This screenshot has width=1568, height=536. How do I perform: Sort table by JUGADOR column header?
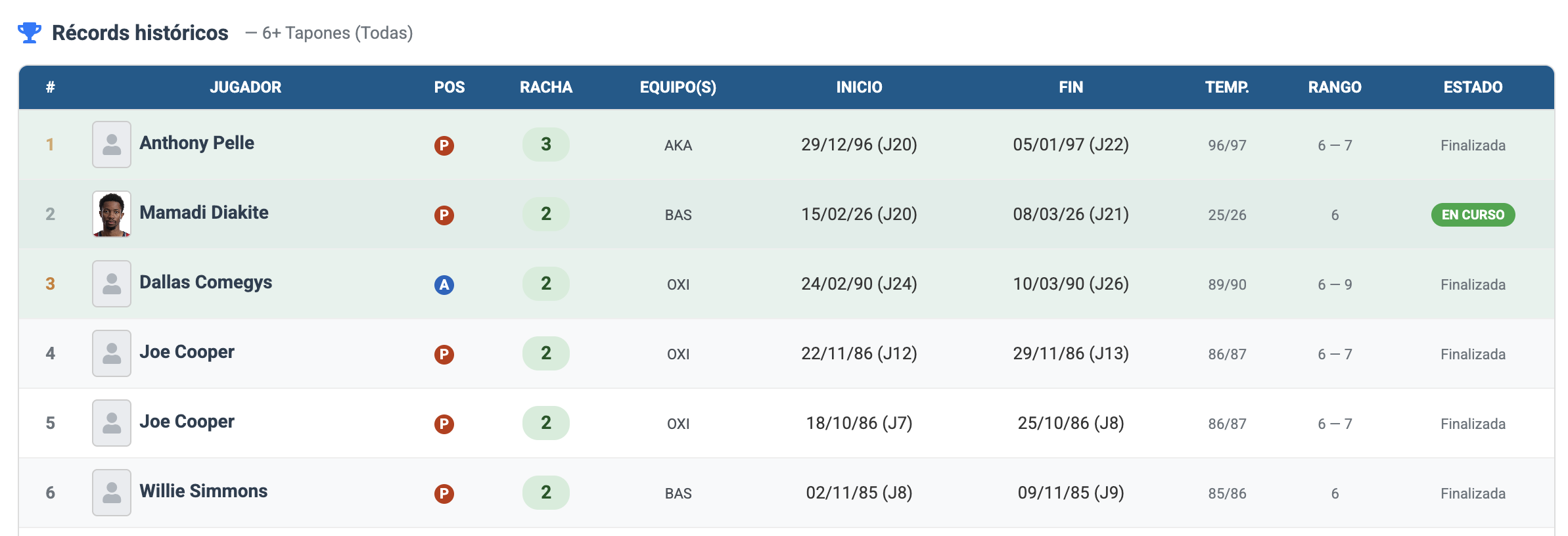(245, 87)
